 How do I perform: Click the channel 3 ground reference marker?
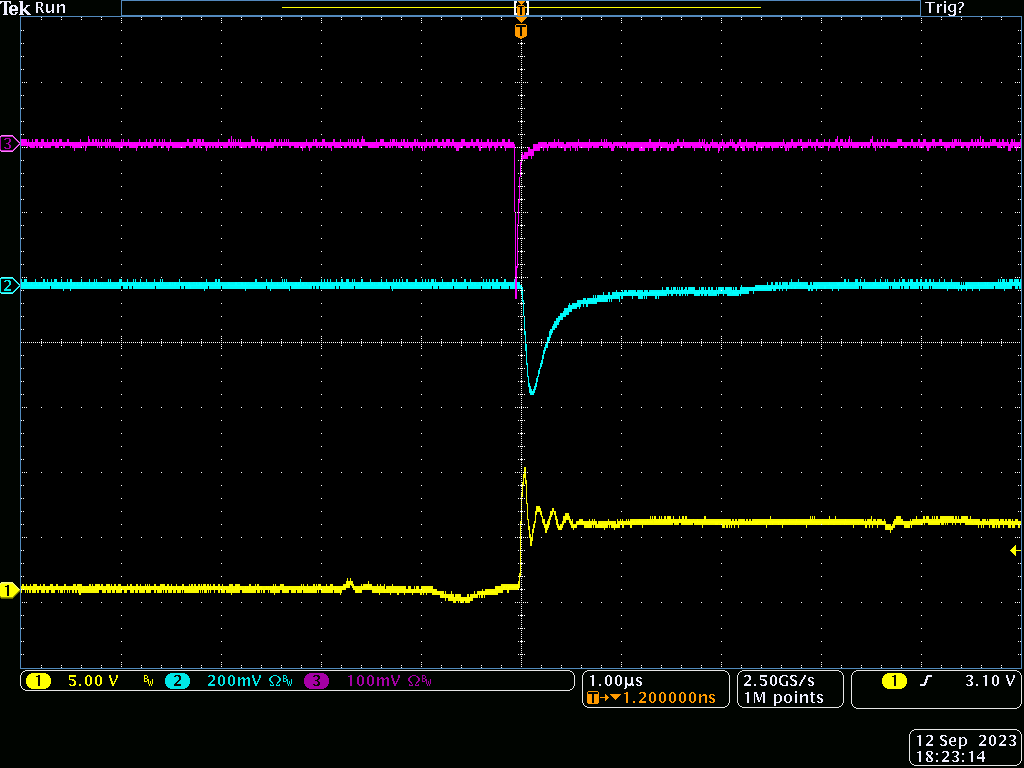tap(10, 144)
